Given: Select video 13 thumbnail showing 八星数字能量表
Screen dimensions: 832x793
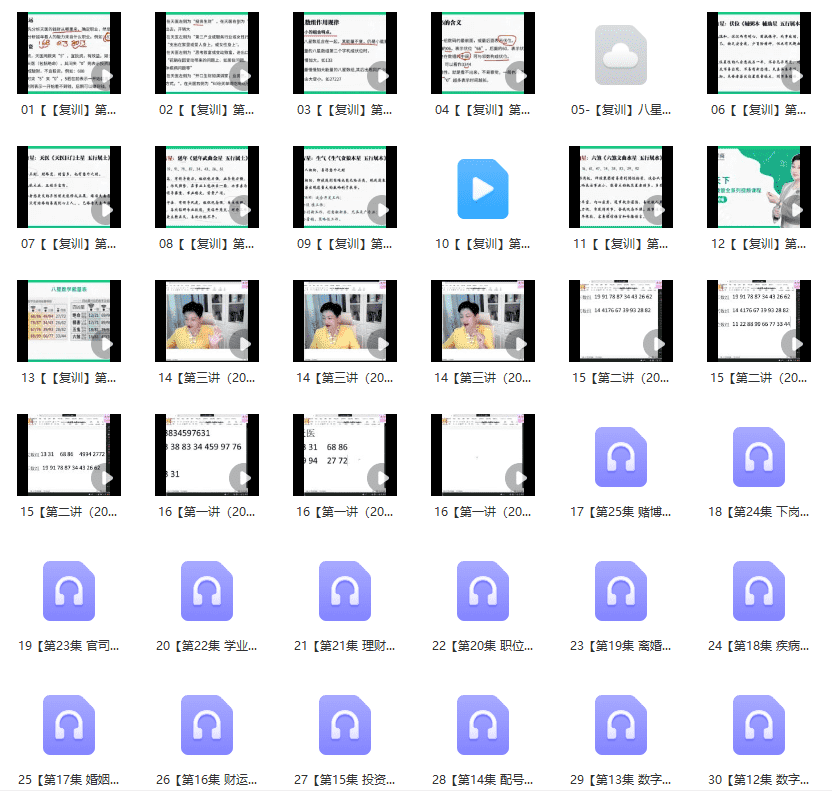Looking at the screenshot, I should (x=69, y=320).
